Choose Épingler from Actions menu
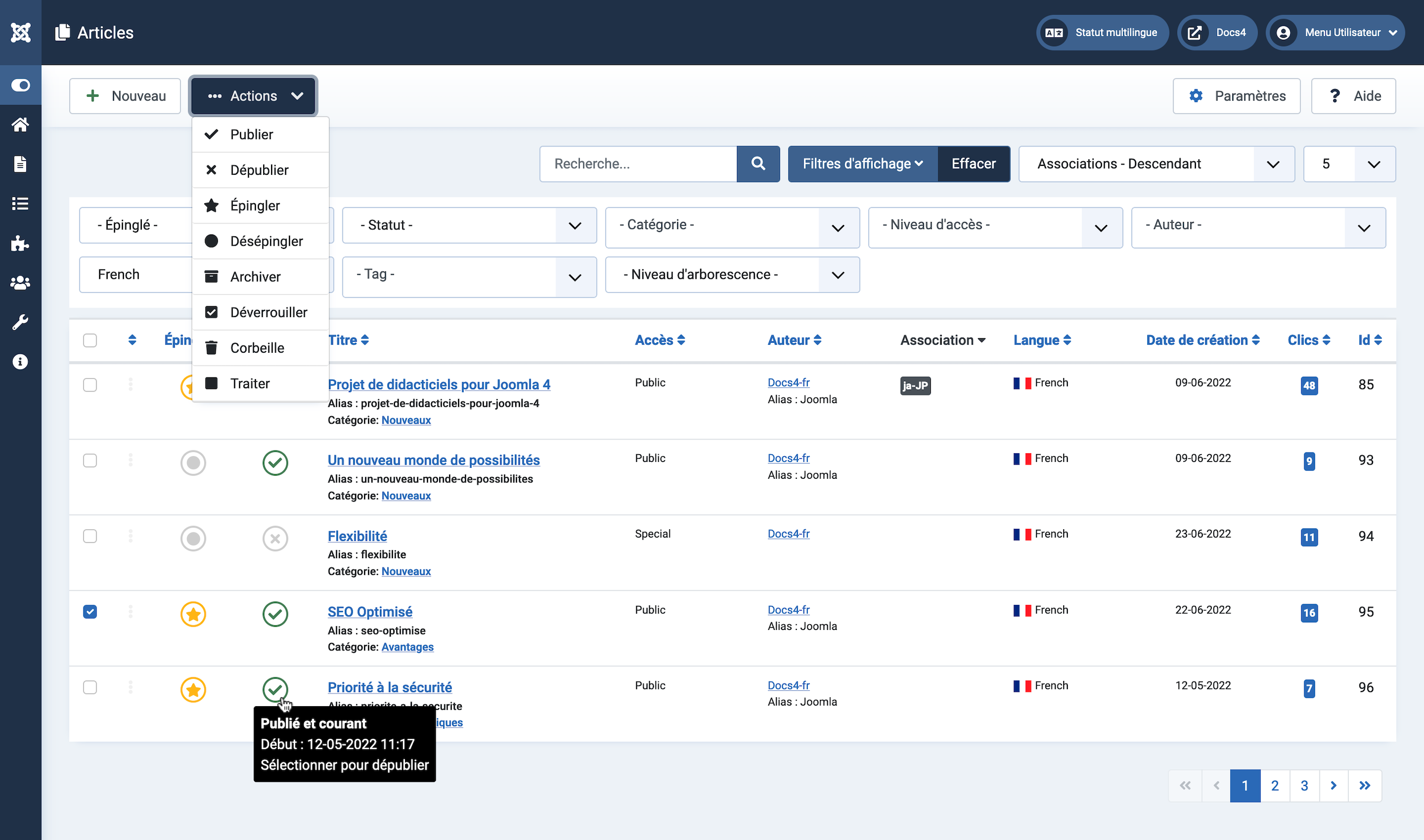1424x840 pixels. click(261, 205)
